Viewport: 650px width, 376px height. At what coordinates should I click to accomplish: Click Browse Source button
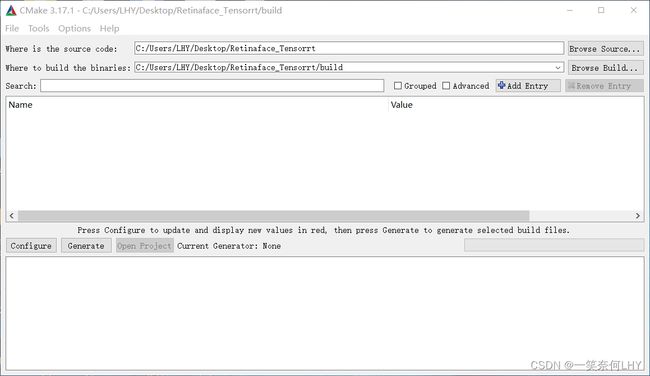coord(605,49)
